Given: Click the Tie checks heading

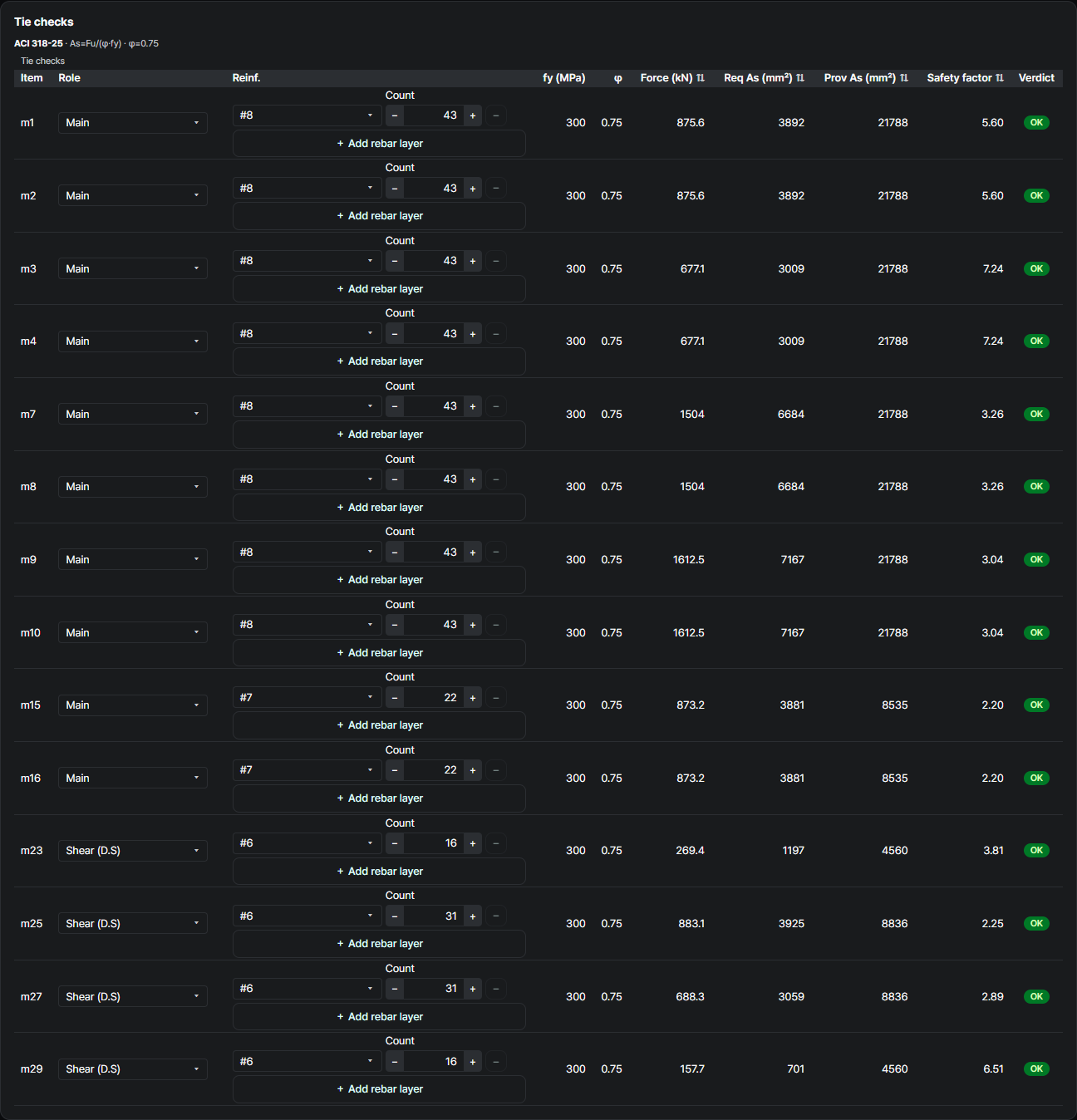Looking at the screenshot, I should pyautogui.click(x=44, y=22).
